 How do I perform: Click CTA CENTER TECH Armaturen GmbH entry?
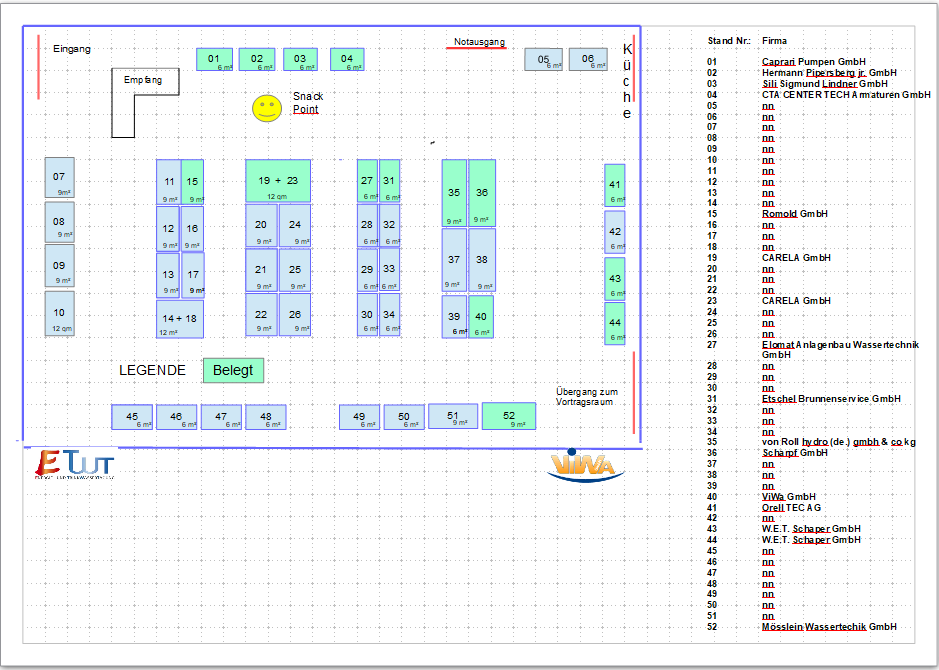(846, 95)
